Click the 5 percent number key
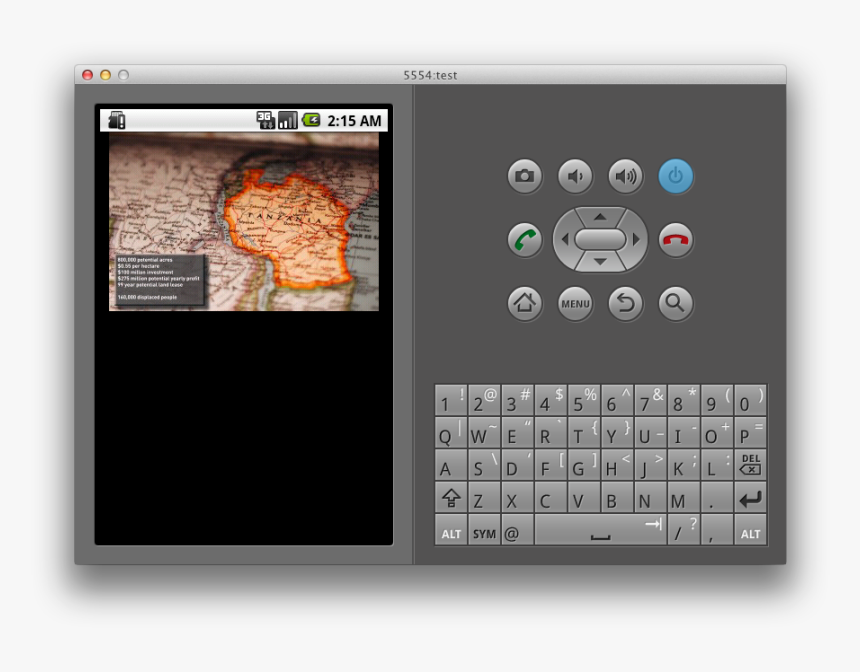The height and width of the screenshot is (672, 860). point(584,400)
